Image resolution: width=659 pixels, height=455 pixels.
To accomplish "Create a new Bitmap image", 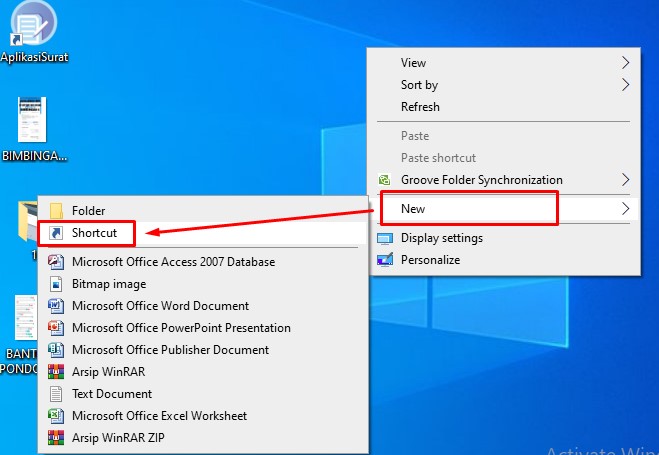I will (x=203, y=284).
